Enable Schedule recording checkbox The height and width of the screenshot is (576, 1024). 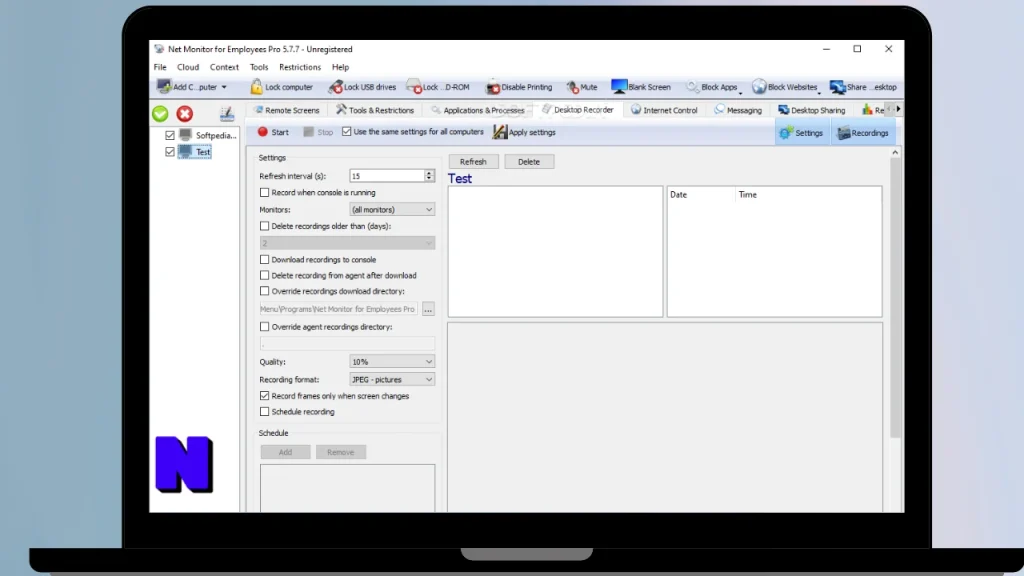(x=264, y=411)
